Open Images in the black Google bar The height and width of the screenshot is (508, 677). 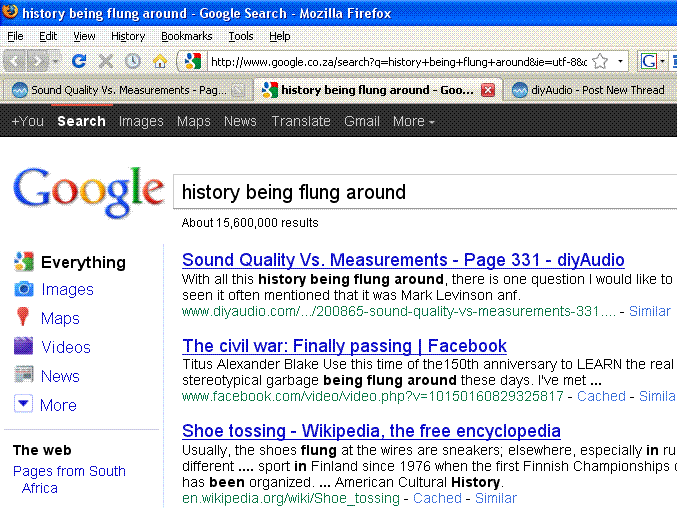141,121
